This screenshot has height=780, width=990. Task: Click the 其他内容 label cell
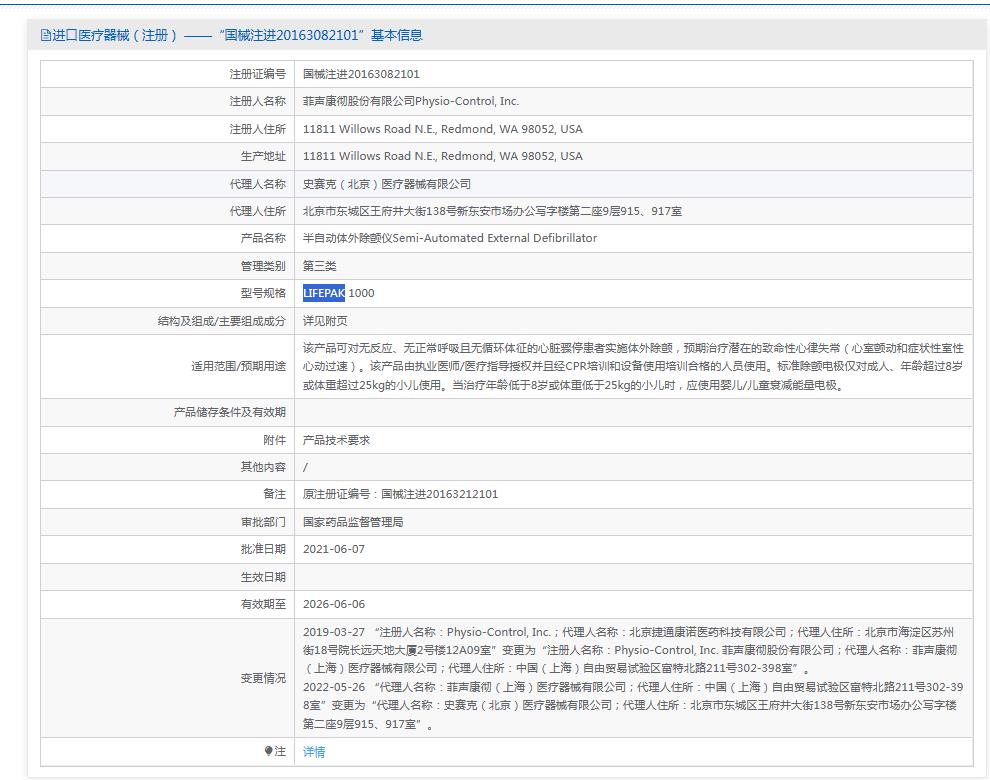pos(167,467)
